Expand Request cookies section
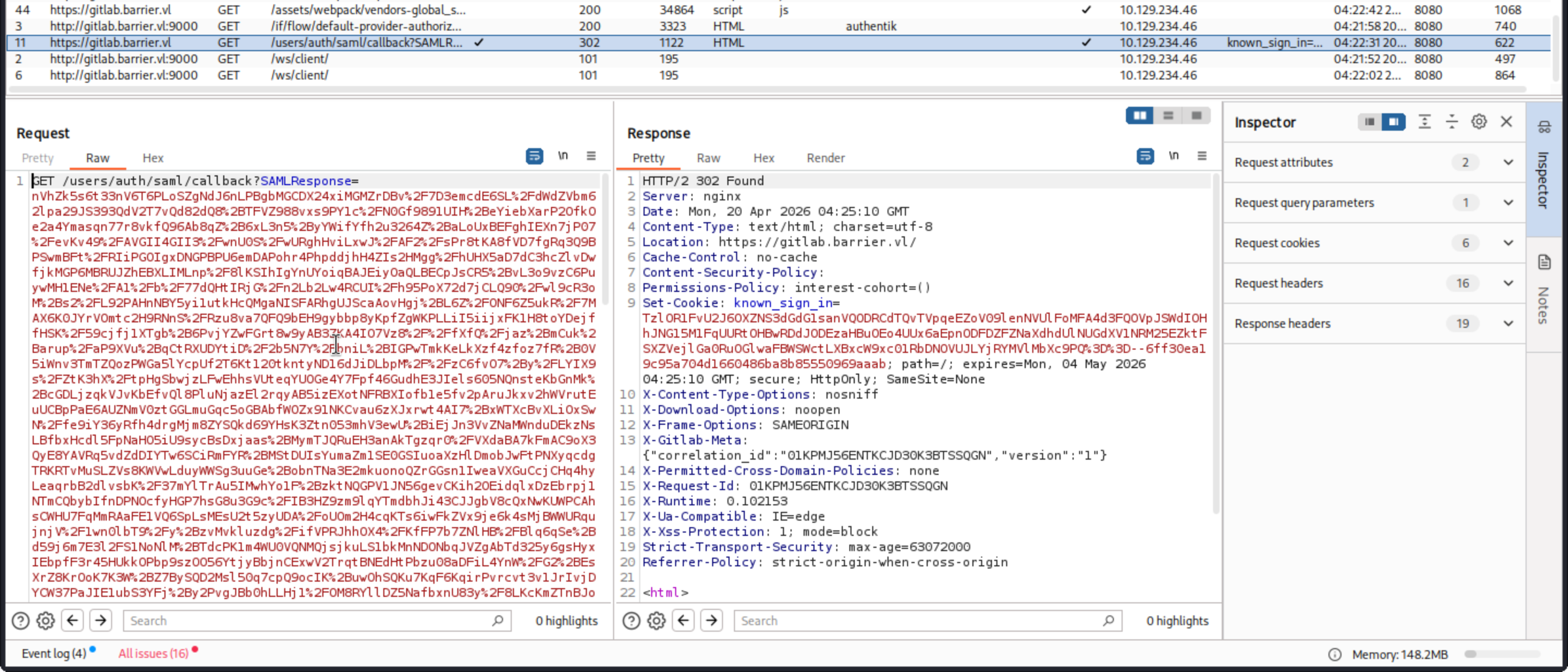This screenshot has height=672, width=1568. click(1508, 243)
